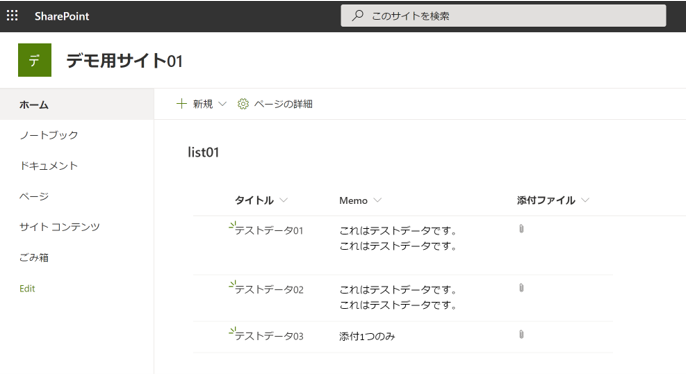Screen dimensions: 686x374
Task: Click the ページの詳細 button
Action: pos(275,104)
